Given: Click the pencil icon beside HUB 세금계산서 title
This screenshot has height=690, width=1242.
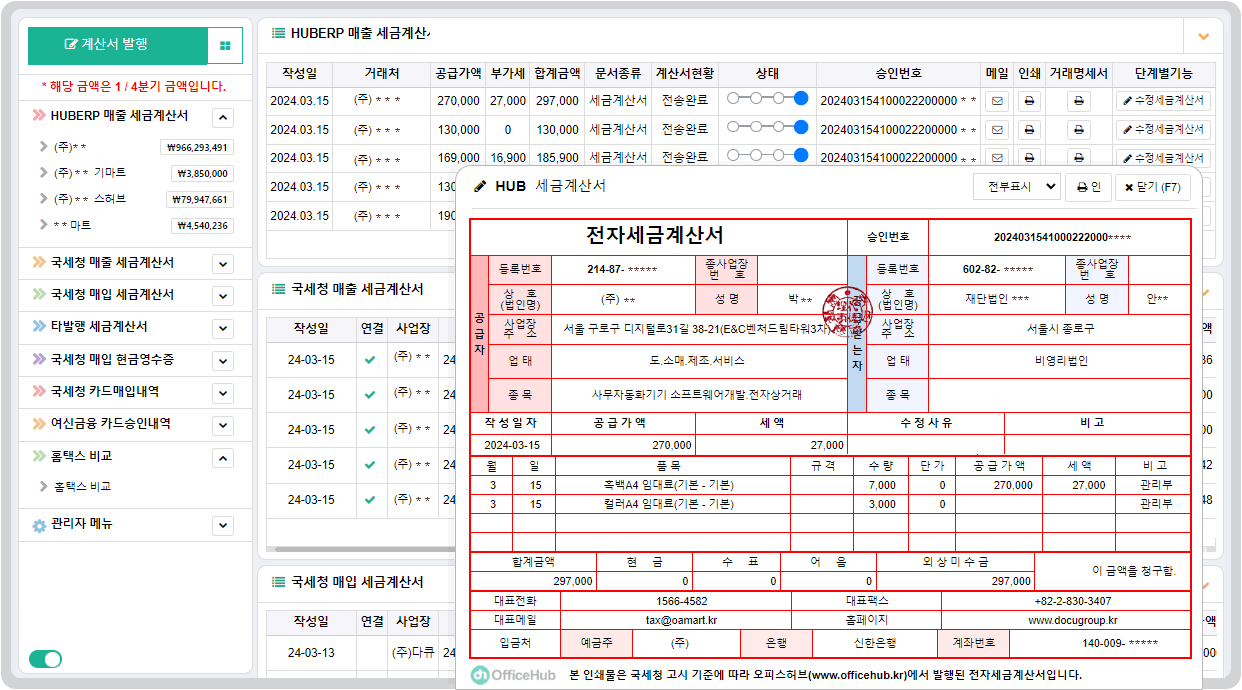Looking at the screenshot, I should pos(480,187).
